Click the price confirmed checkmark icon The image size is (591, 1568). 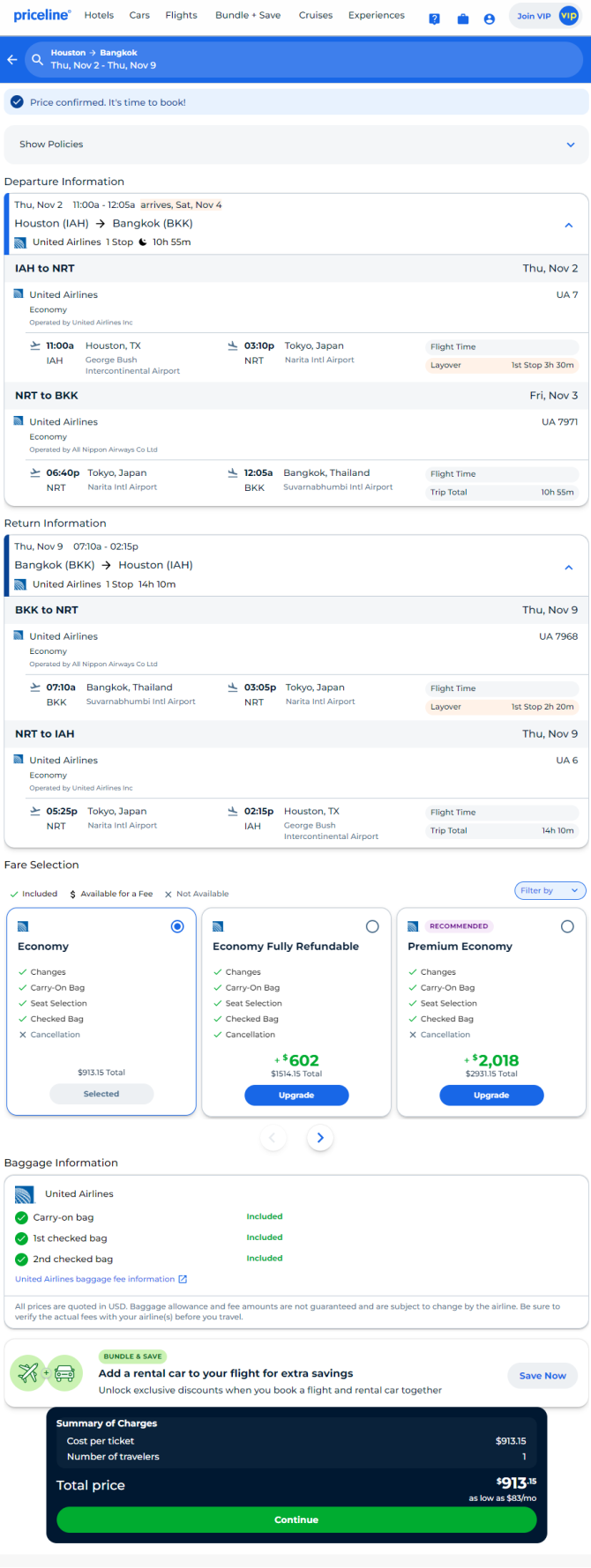coord(17,102)
